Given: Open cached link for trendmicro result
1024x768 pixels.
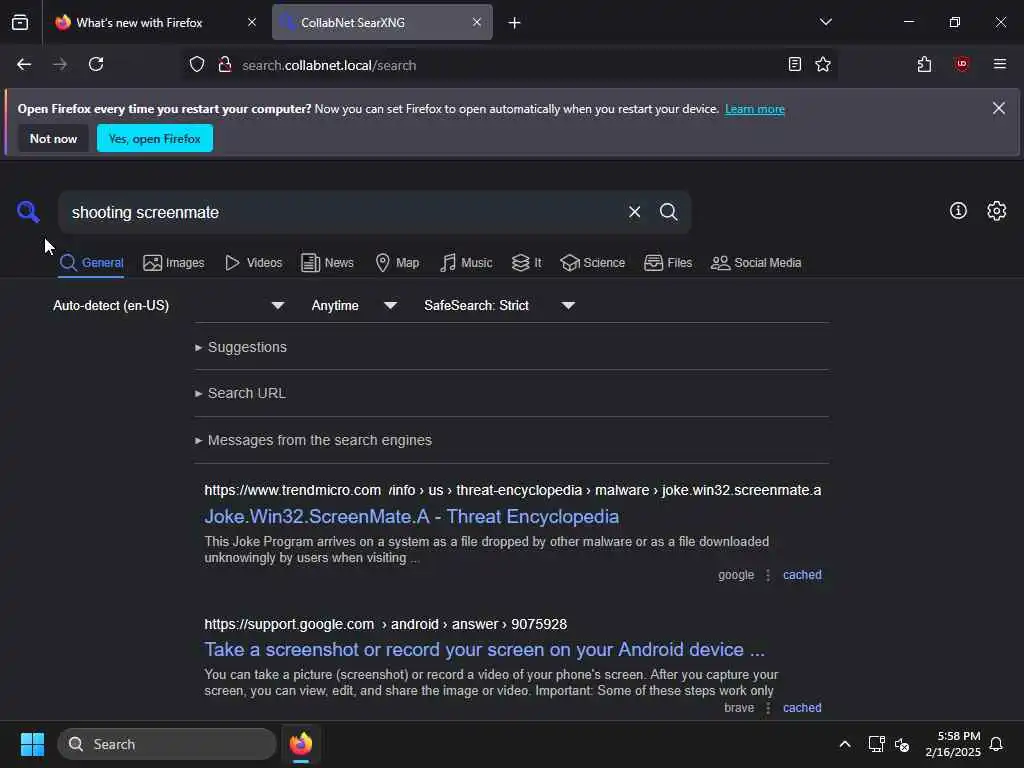Looking at the screenshot, I should coord(802,575).
